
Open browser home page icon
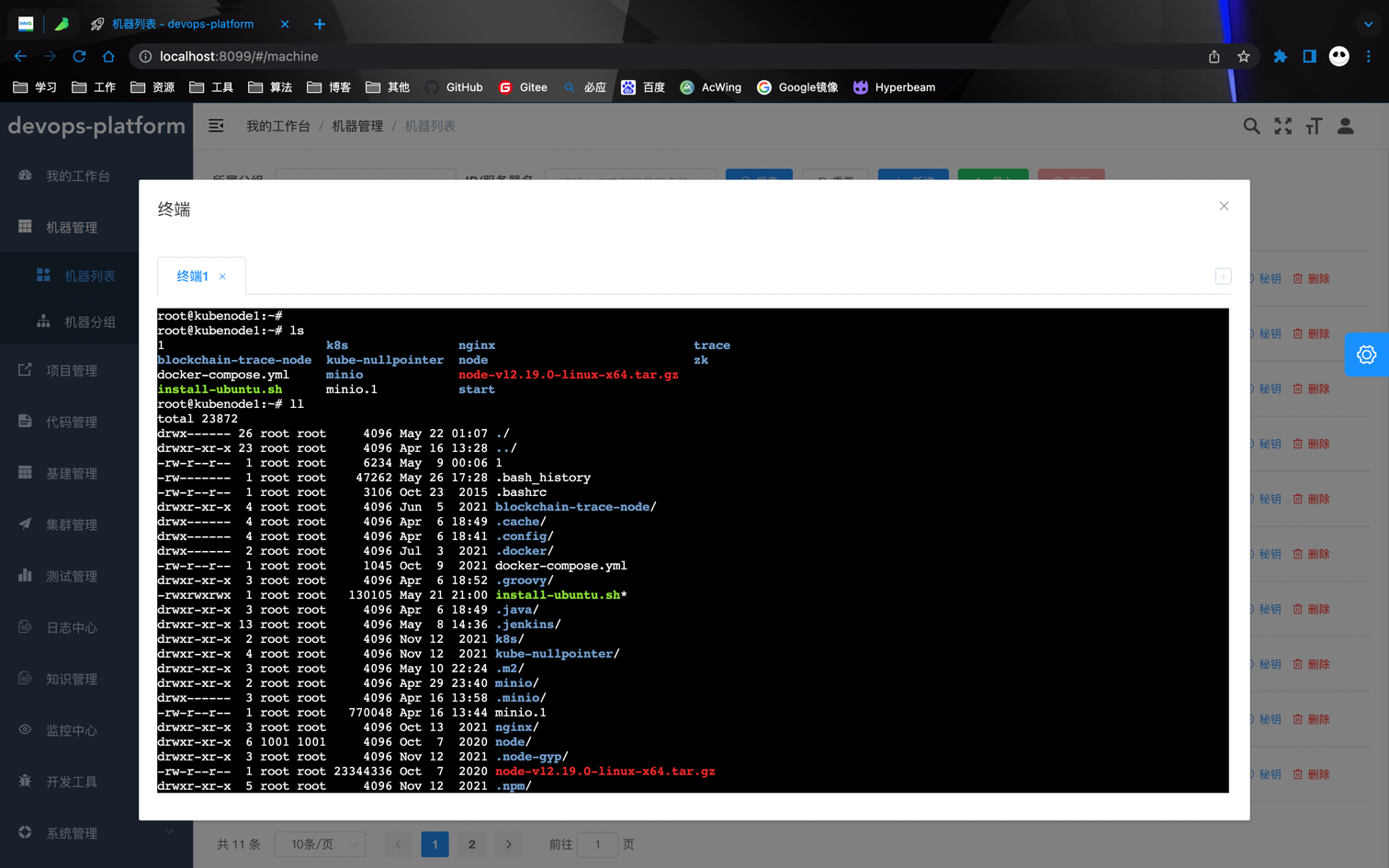108,56
